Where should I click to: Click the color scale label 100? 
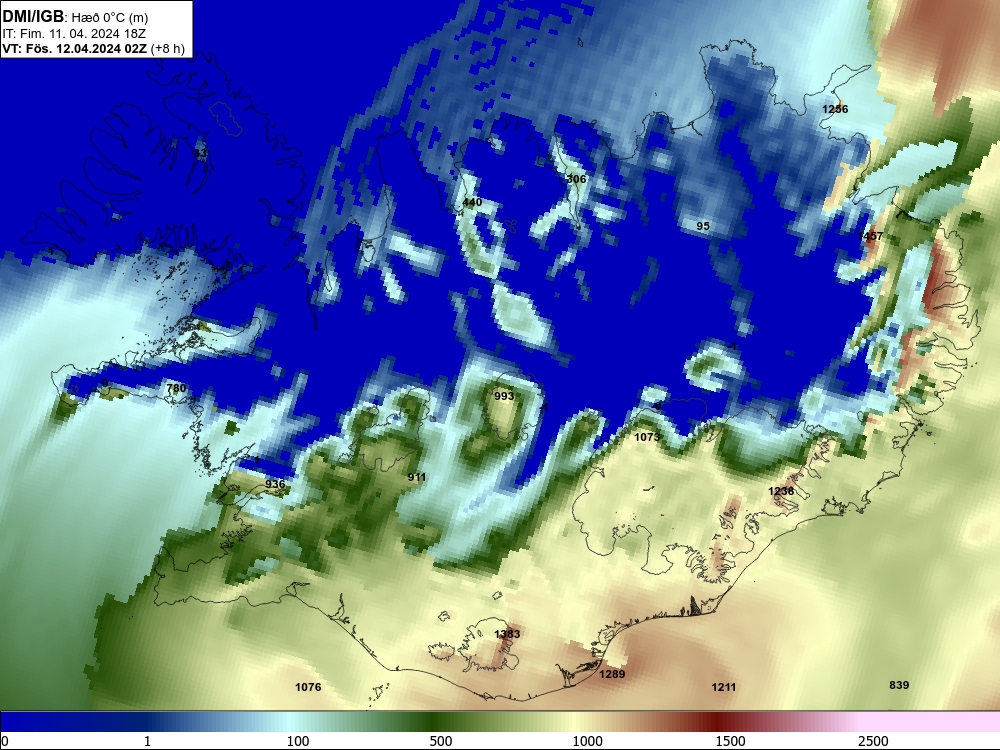coord(298,741)
